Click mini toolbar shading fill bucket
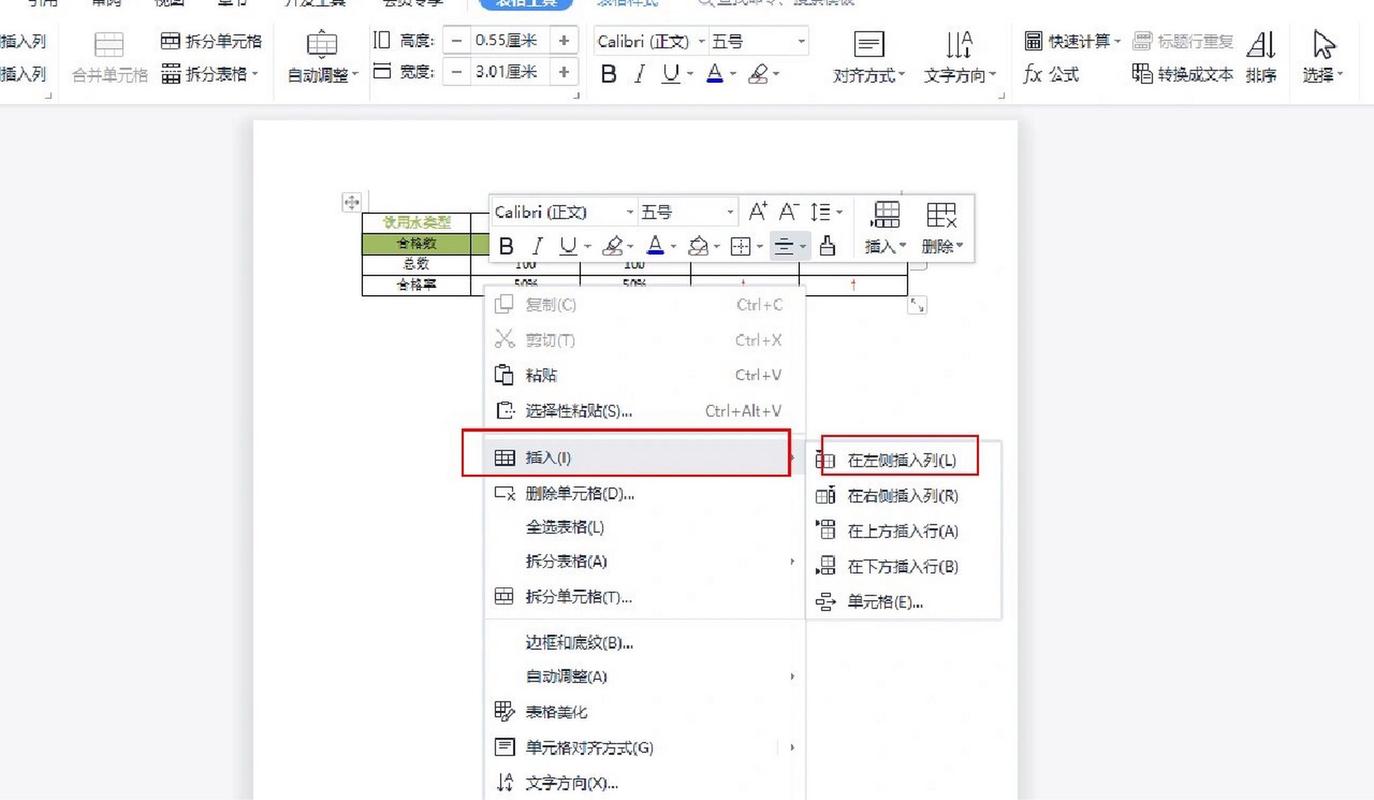The image size is (1374, 800). [698, 246]
